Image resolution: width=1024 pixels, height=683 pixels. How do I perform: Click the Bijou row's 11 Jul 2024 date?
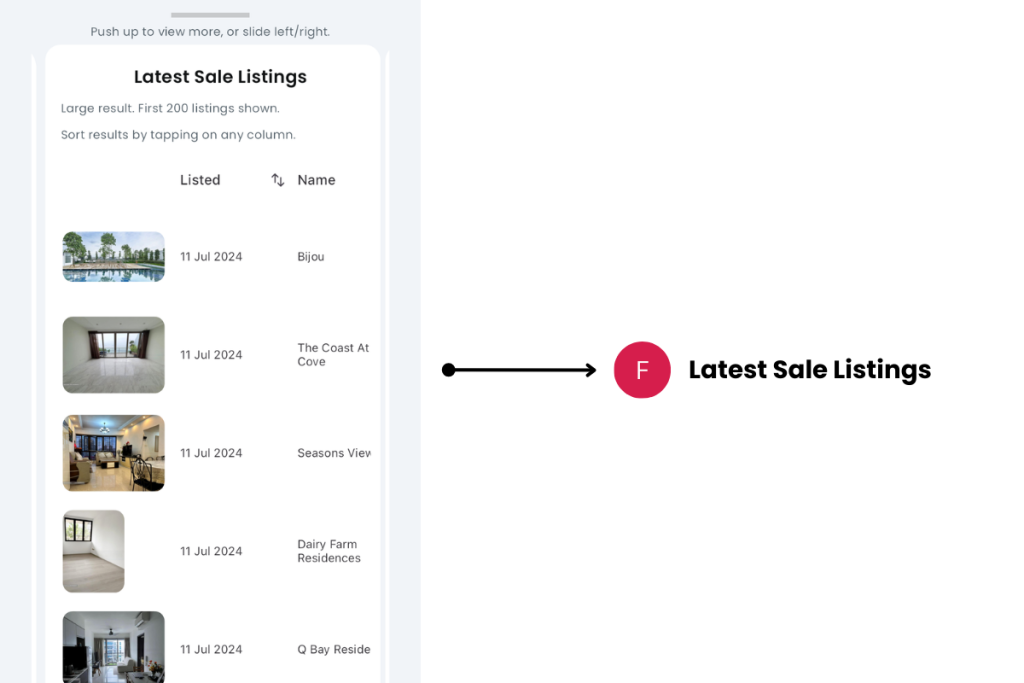pyautogui.click(x=211, y=257)
